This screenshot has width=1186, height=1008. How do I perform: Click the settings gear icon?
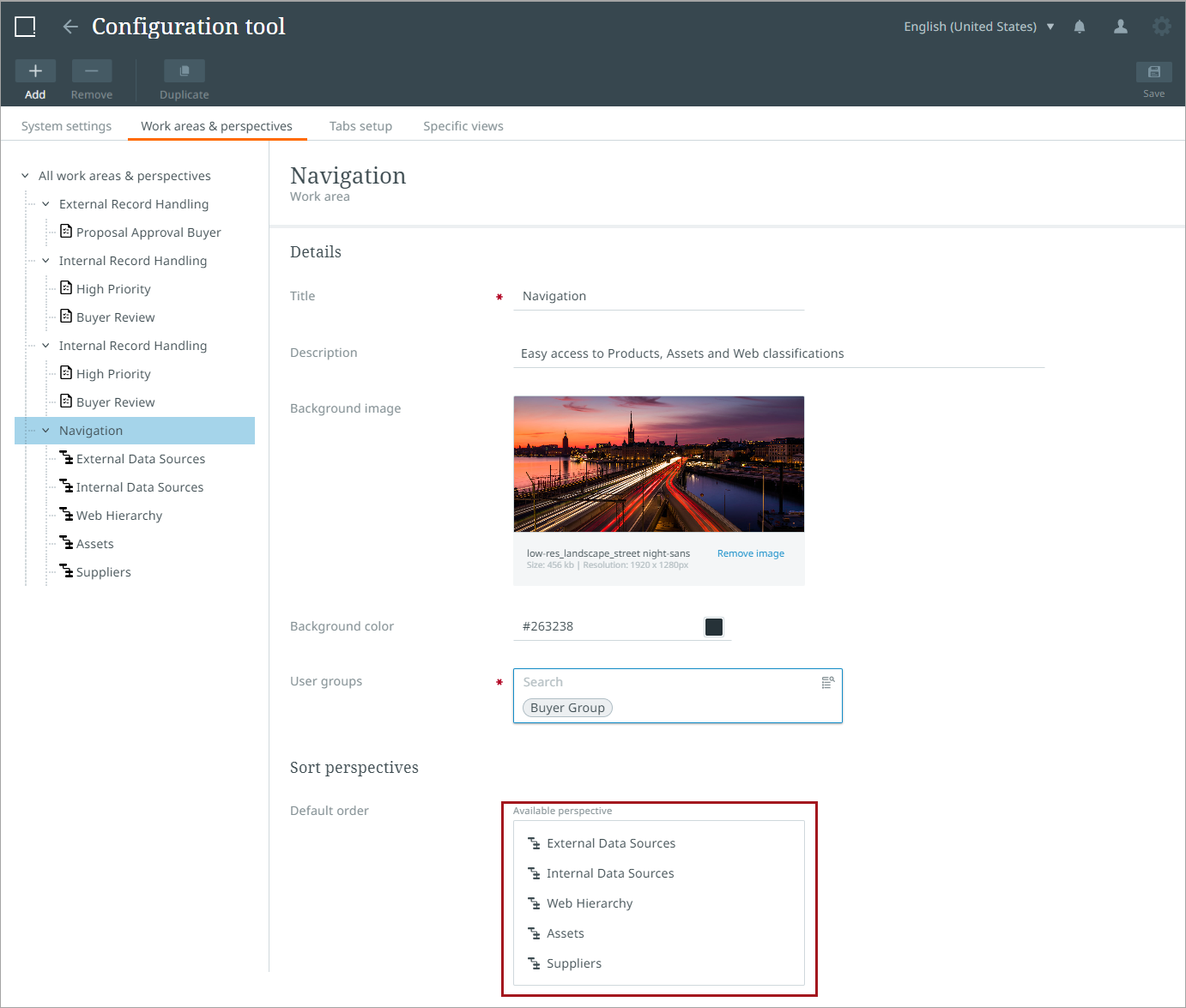click(x=1161, y=27)
